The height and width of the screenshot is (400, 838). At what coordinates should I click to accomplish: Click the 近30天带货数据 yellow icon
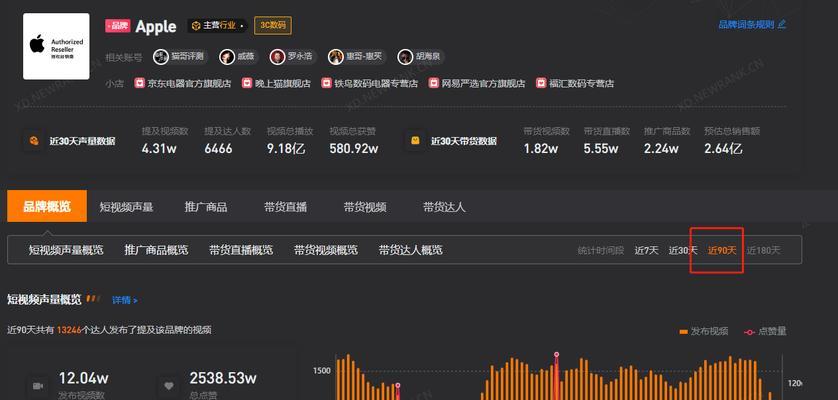415,141
